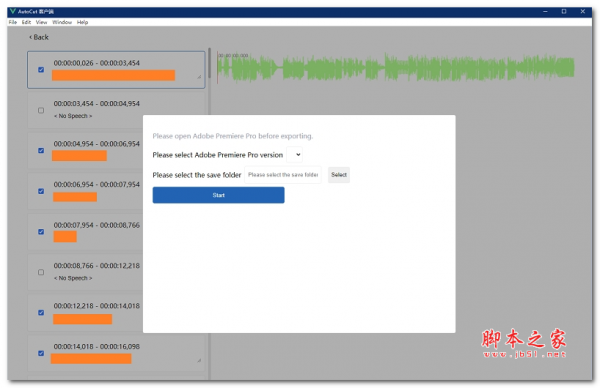Maximize the AutoCut window
This screenshot has width=600, height=388.
pyautogui.click(x=564, y=11)
